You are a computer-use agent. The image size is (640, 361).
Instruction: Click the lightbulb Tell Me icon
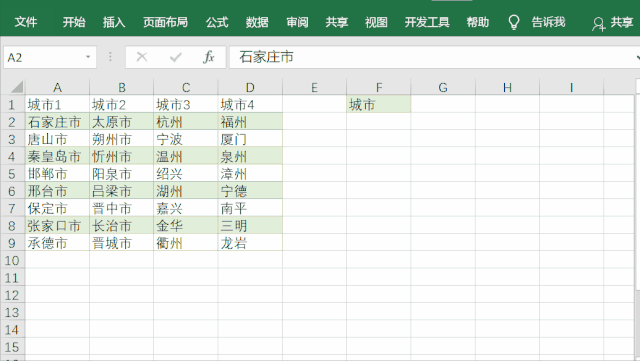514,22
